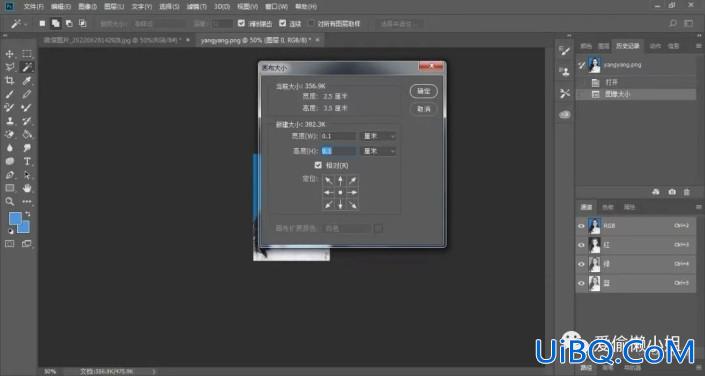Select the Move tool
705x376 pixels.
pos(9,54)
